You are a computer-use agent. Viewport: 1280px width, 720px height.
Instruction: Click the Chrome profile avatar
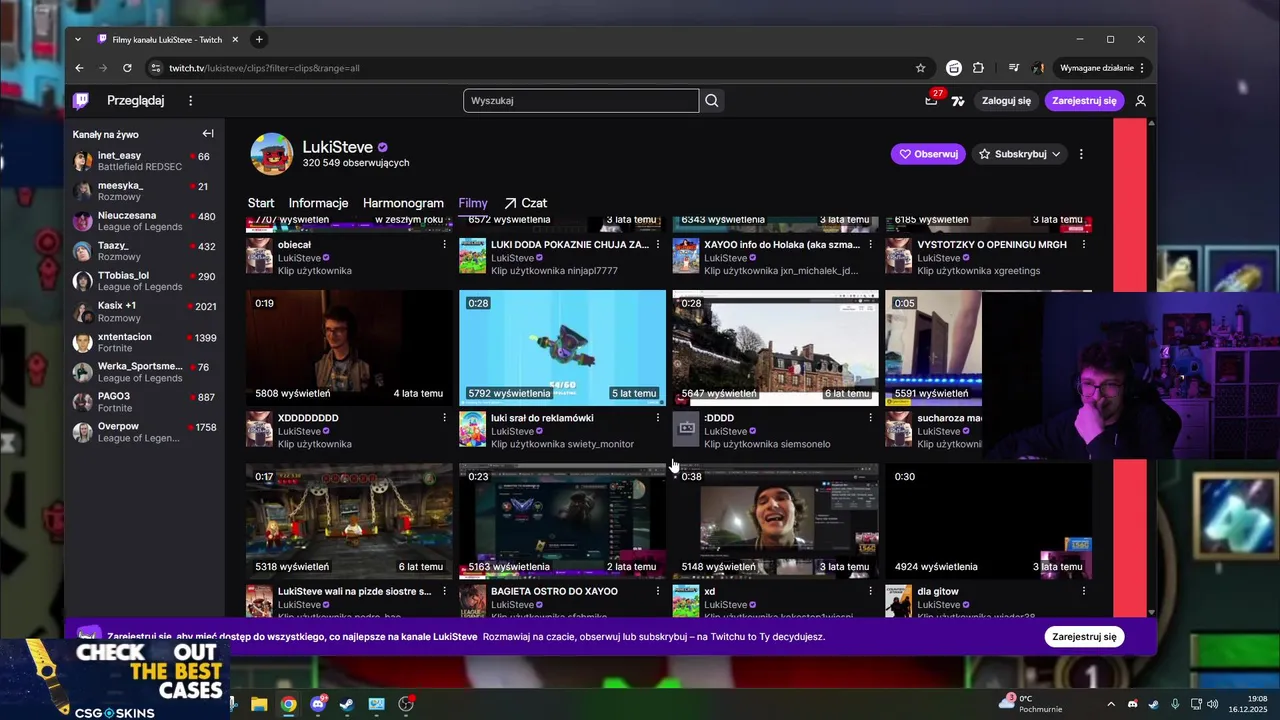click(x=1038, y=68)
